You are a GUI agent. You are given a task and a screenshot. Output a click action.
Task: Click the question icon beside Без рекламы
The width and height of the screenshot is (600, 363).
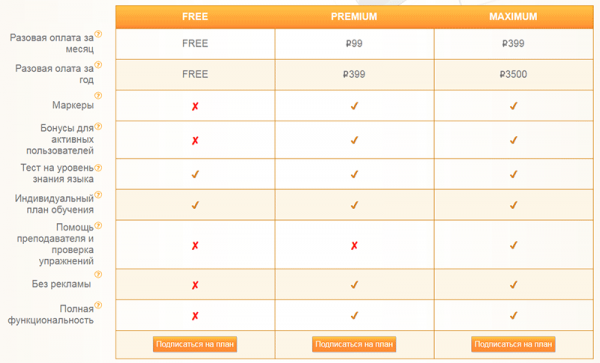98,274
